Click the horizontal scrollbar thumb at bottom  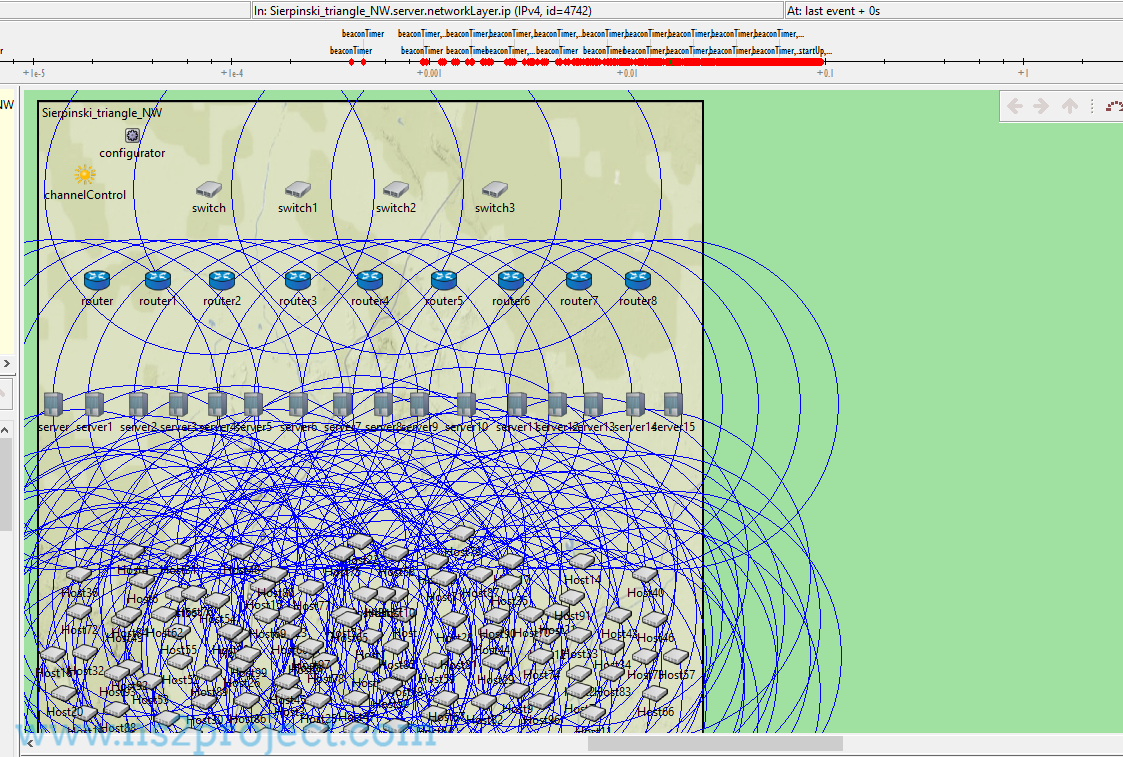coord(715,744)
